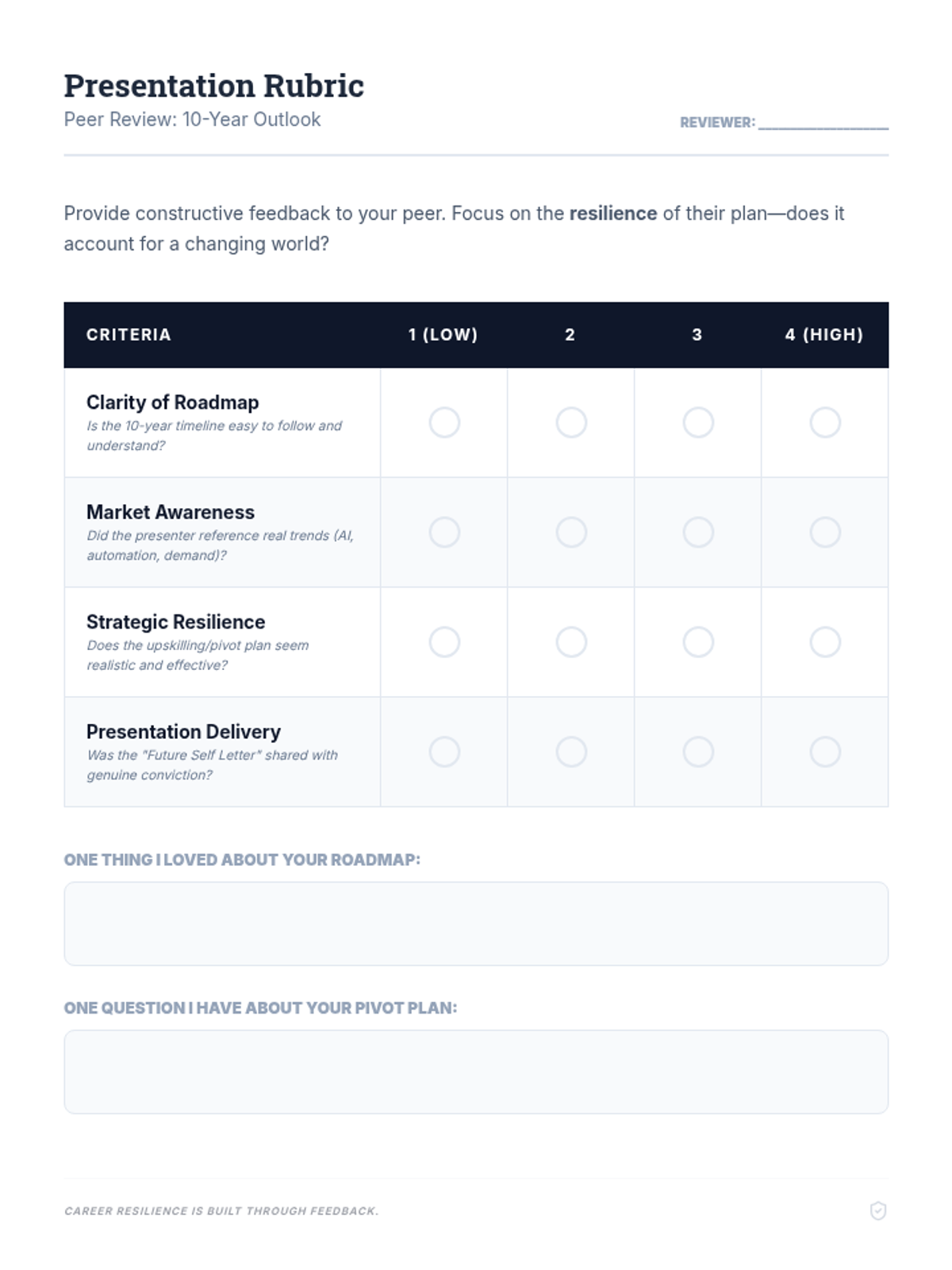The image size is (952, 1270).
Task: Rate Market Awareness as 4 (High)
Action: [x=825, y=532]
